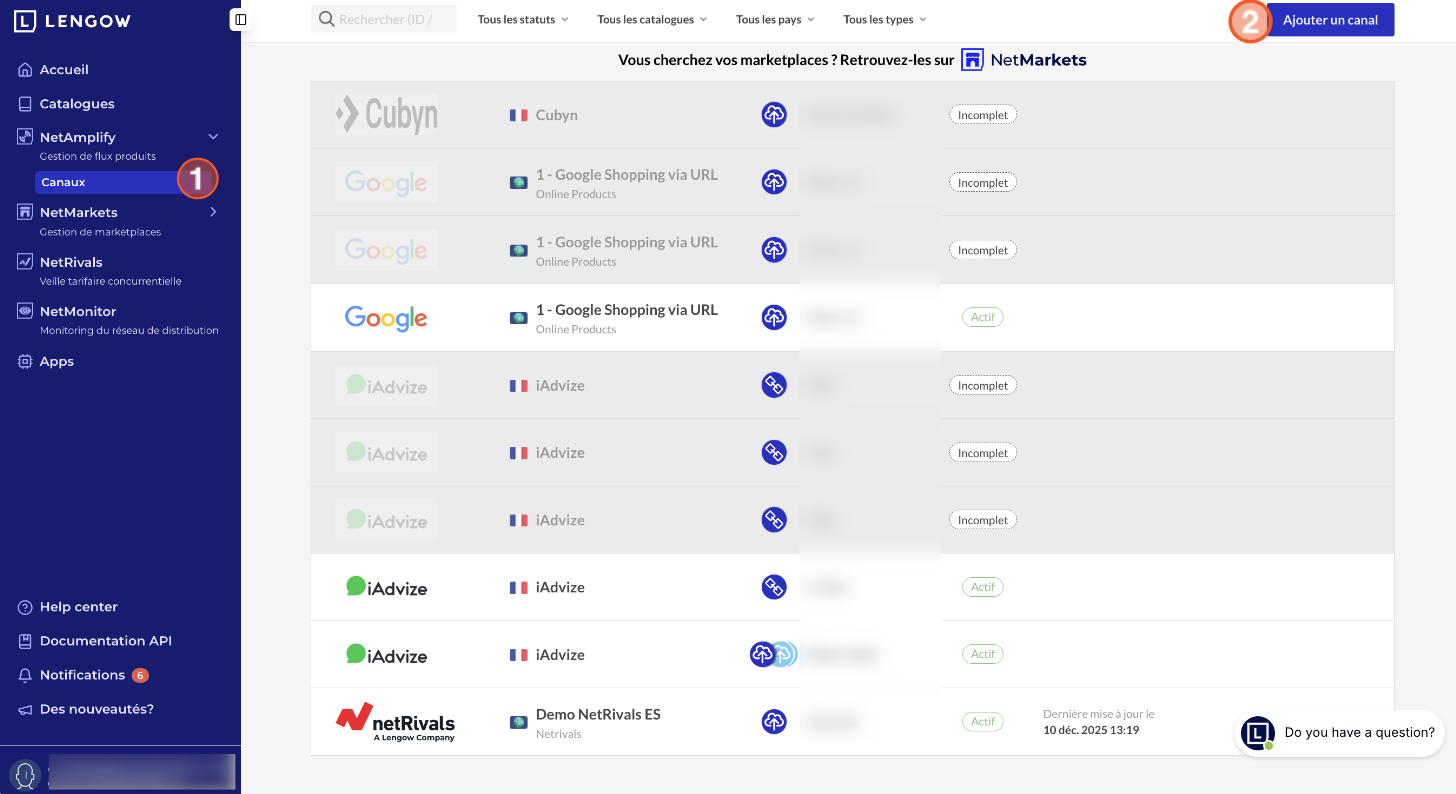Expand the Tous les types dropdown

click(885, 19)
